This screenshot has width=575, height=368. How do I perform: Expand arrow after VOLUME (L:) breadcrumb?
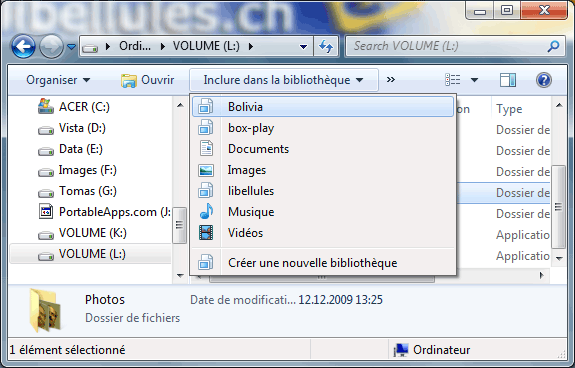click(x=251, y=47)
